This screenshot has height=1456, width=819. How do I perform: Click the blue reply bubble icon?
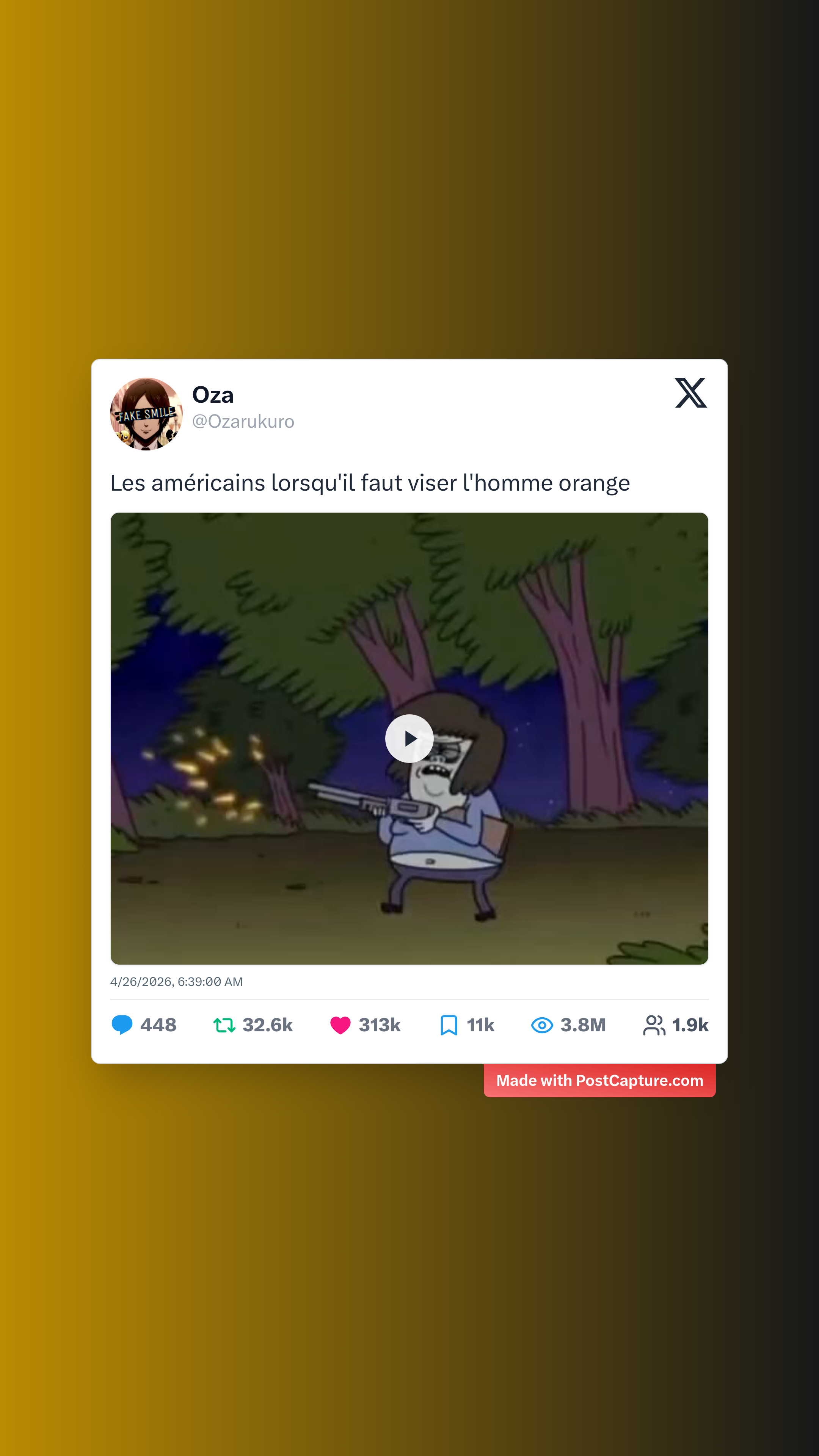122,1025
